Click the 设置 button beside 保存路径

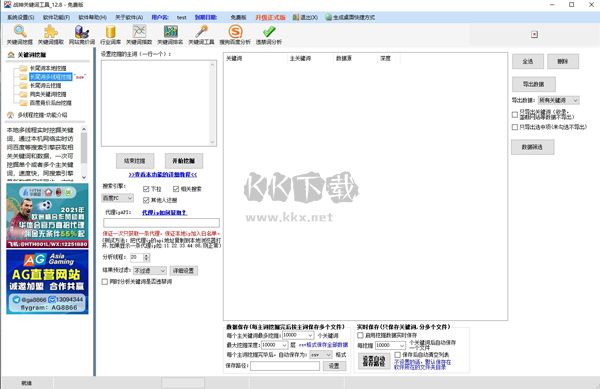coord(334,366)
